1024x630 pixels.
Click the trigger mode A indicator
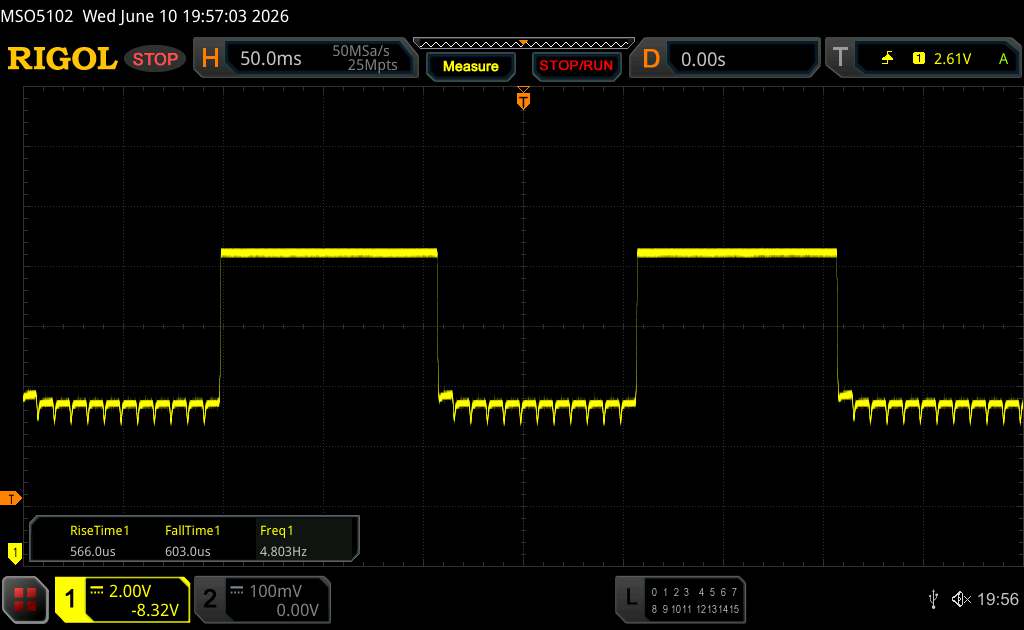click(1003, 59)
